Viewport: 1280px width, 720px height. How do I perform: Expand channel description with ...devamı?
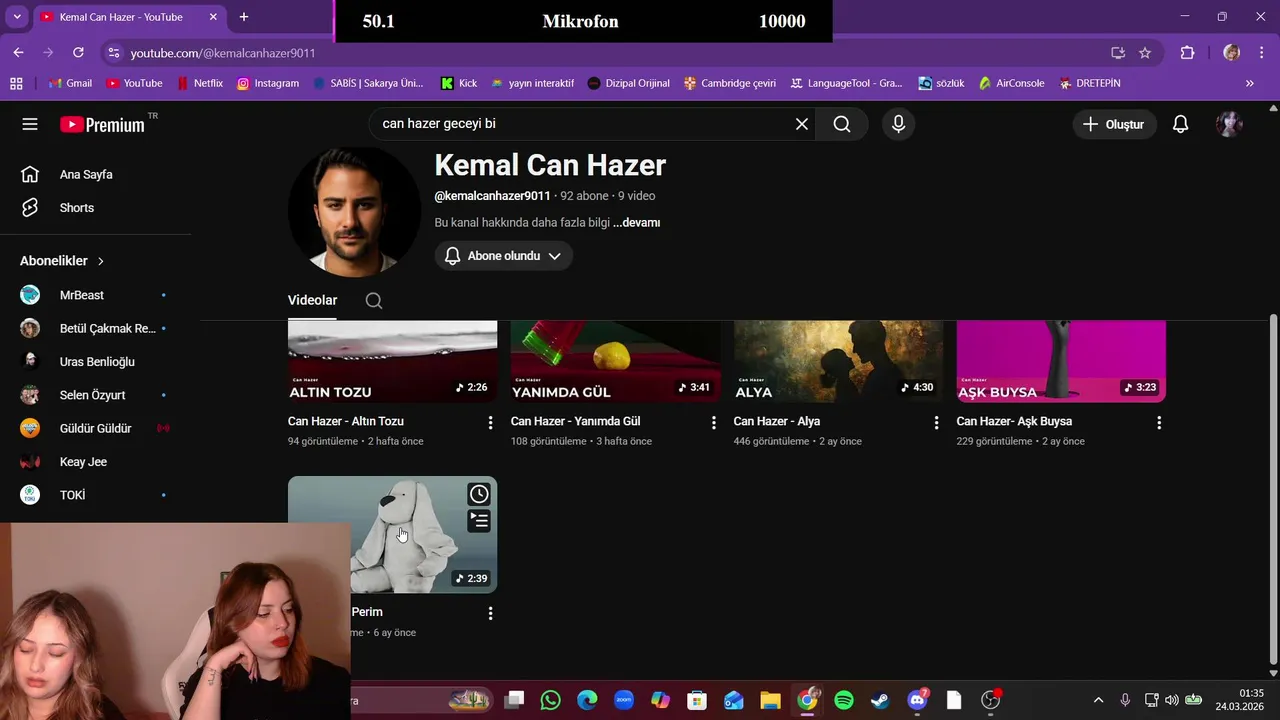(636, 223)
